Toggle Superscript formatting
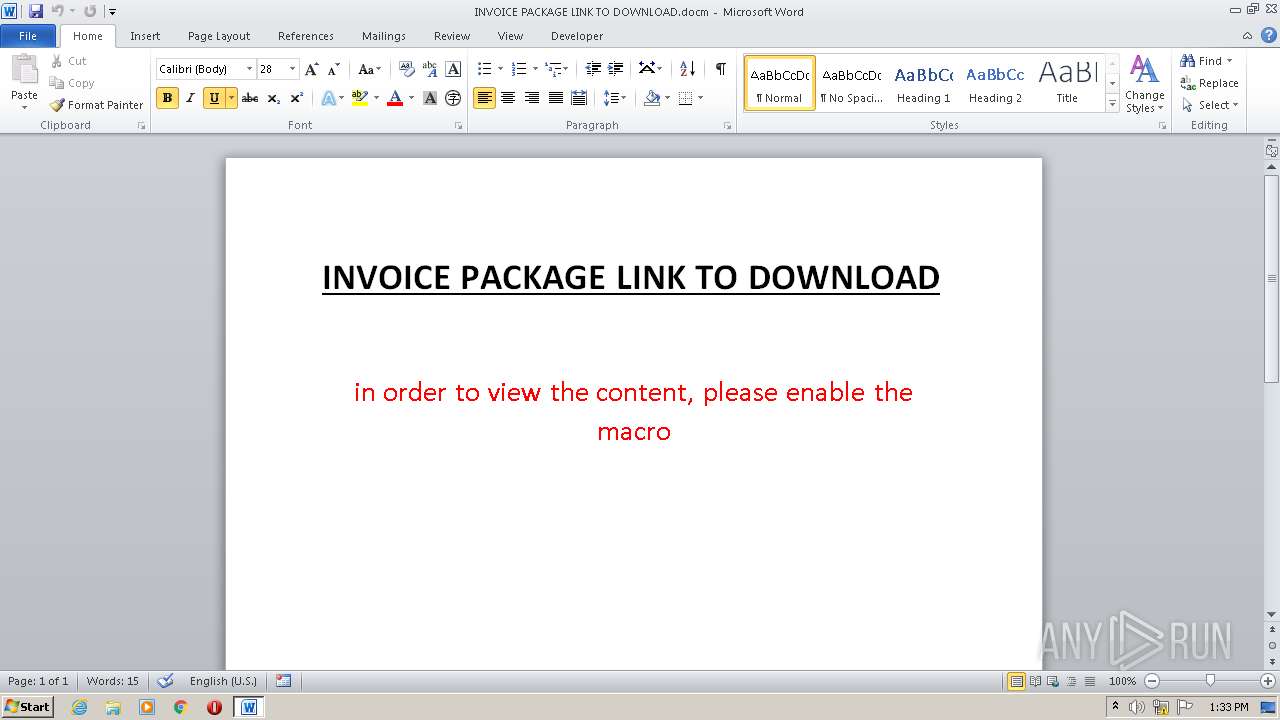The image size is (1280, 720). coord(296,98)
